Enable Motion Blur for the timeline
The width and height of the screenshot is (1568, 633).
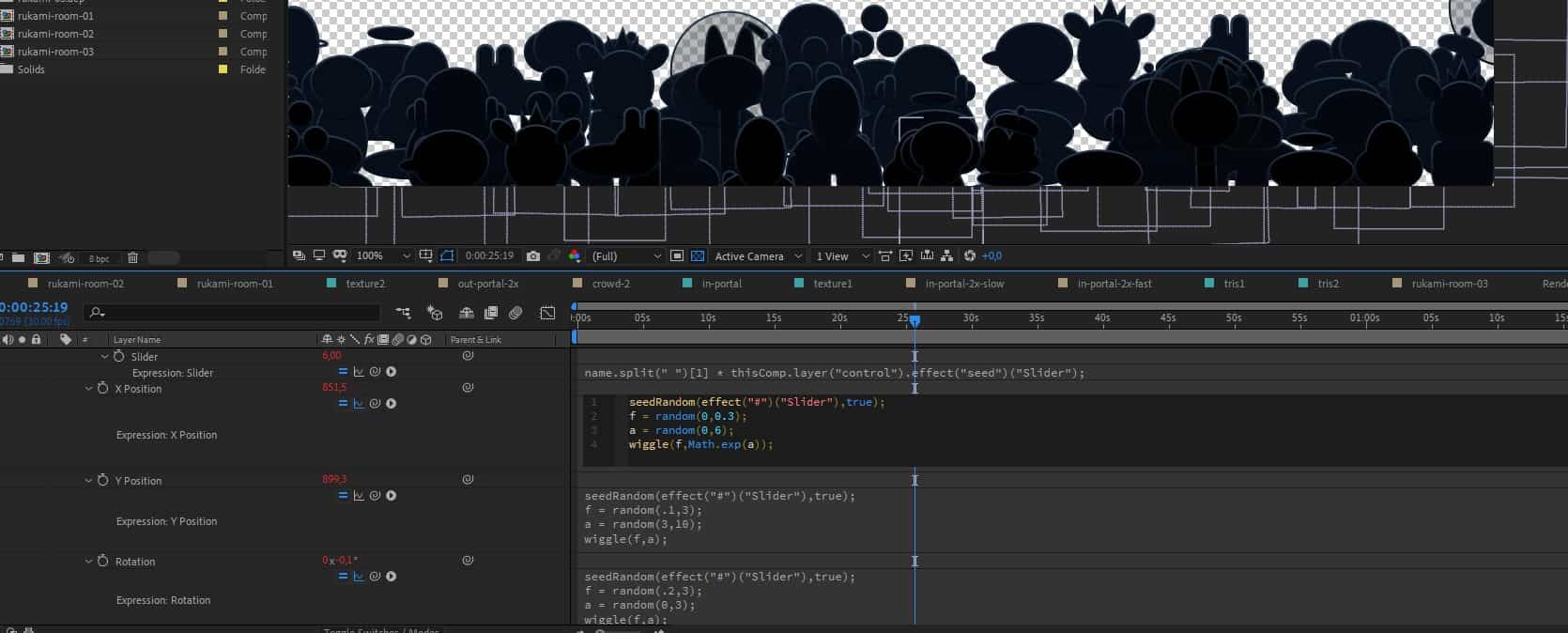tap(515, 313)
